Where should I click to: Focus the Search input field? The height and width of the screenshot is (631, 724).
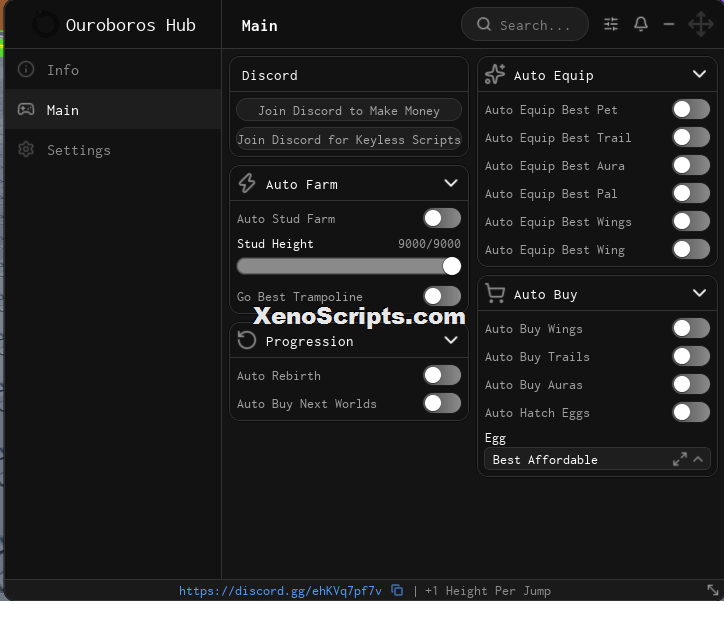pyautogui.click(x=525, y=24)
